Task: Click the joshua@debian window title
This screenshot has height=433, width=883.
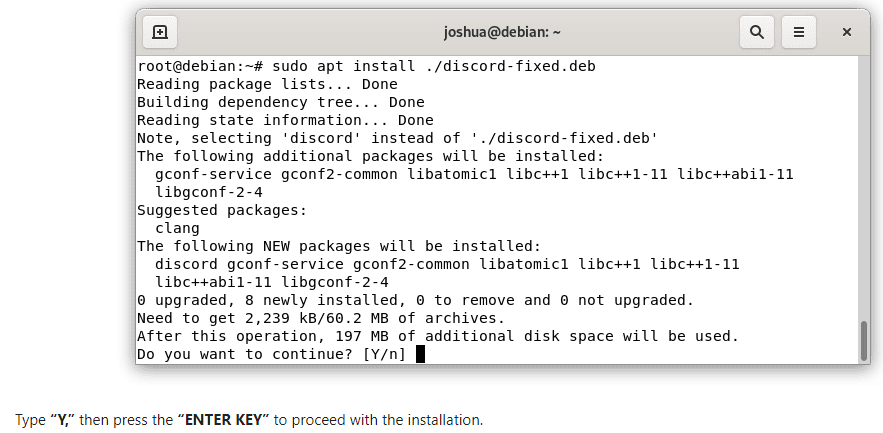Action: (502, 32)
